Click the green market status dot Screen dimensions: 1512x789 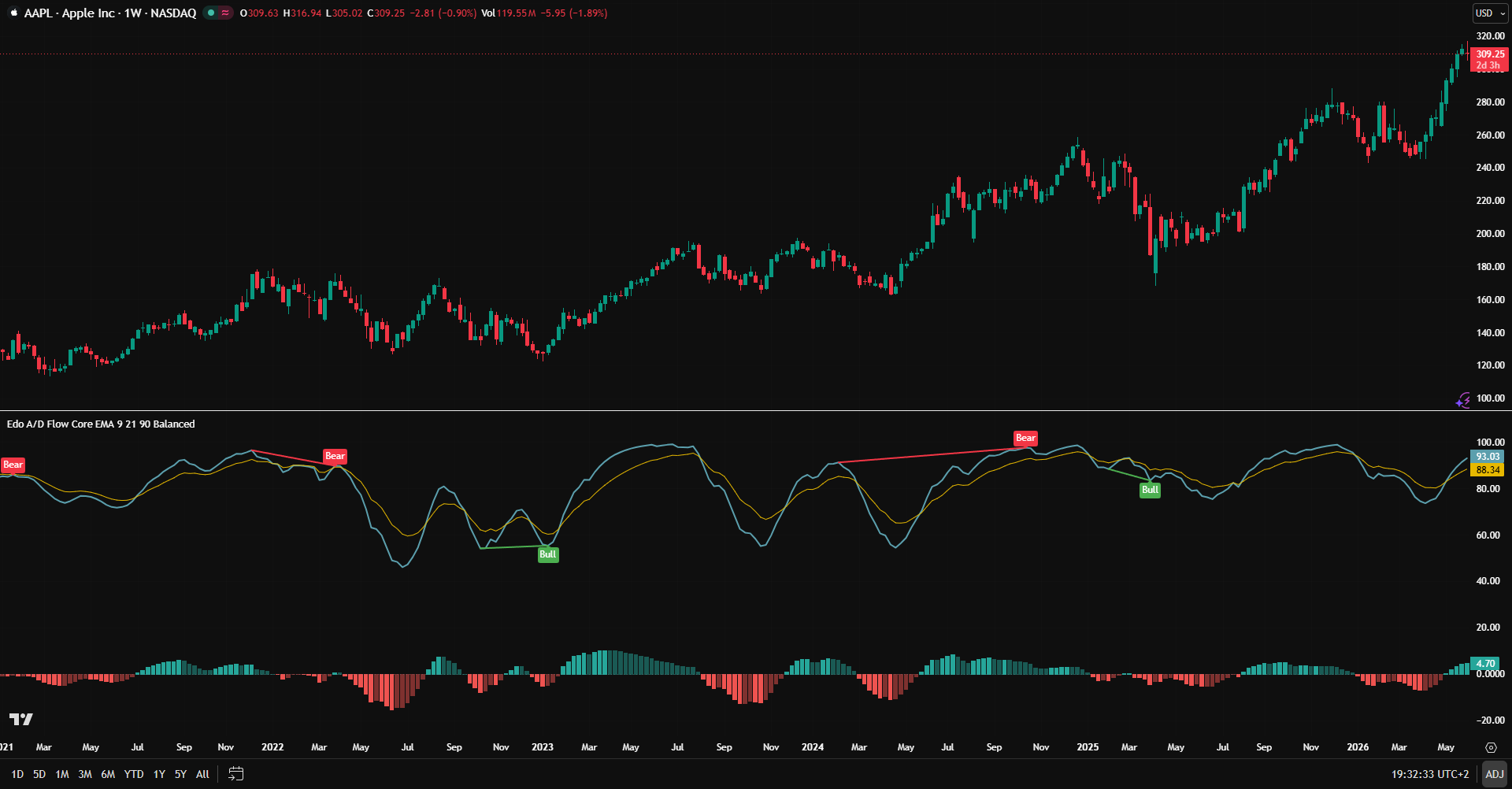(211, 13)
